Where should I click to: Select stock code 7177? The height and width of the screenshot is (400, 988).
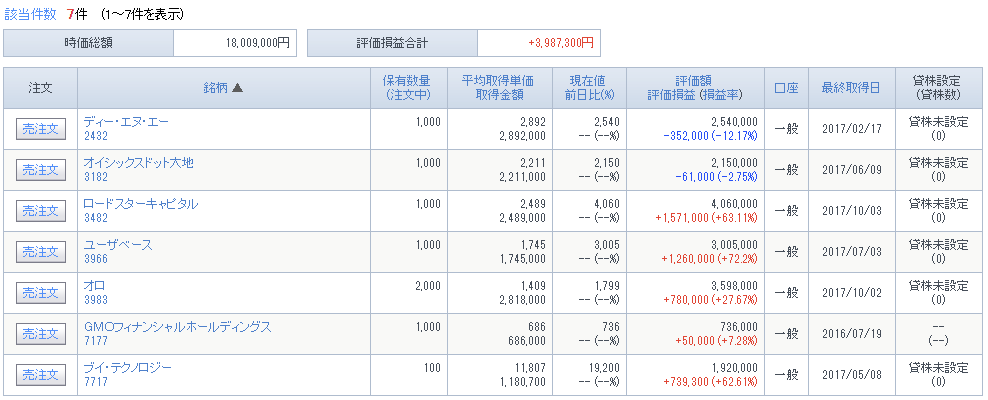coord(96,340)
